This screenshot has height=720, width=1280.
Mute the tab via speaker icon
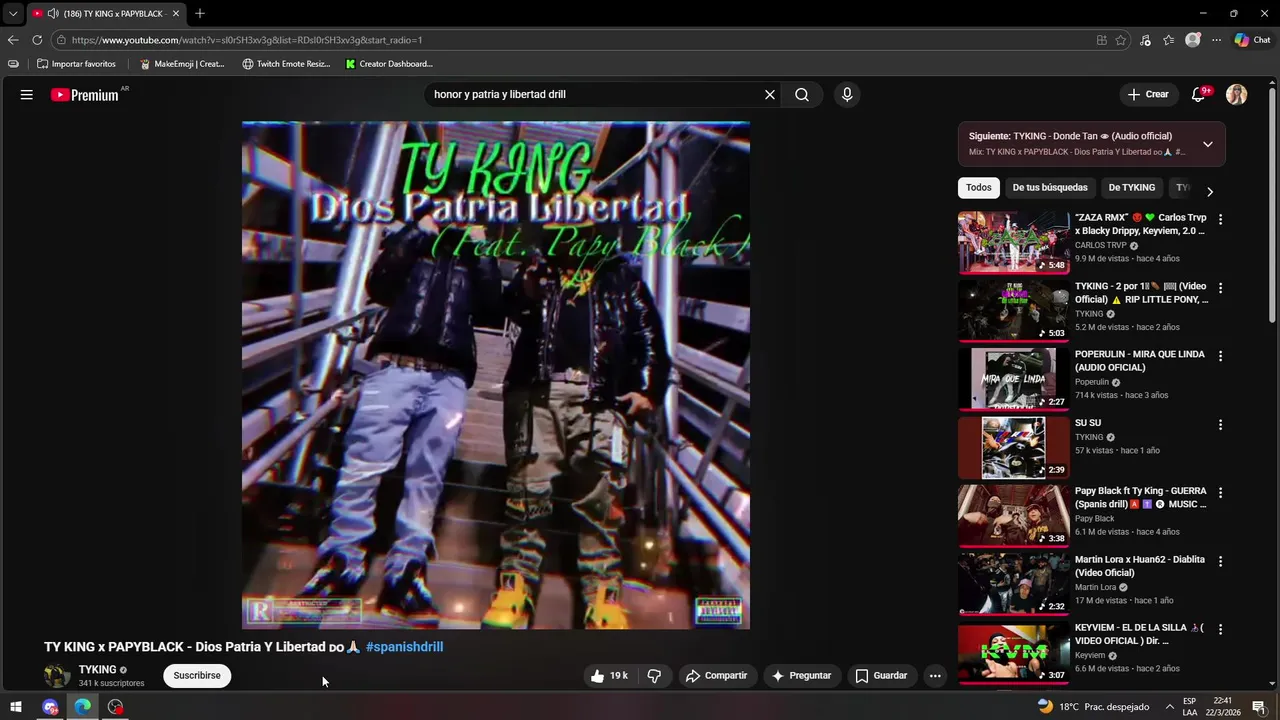coord(52,14)
